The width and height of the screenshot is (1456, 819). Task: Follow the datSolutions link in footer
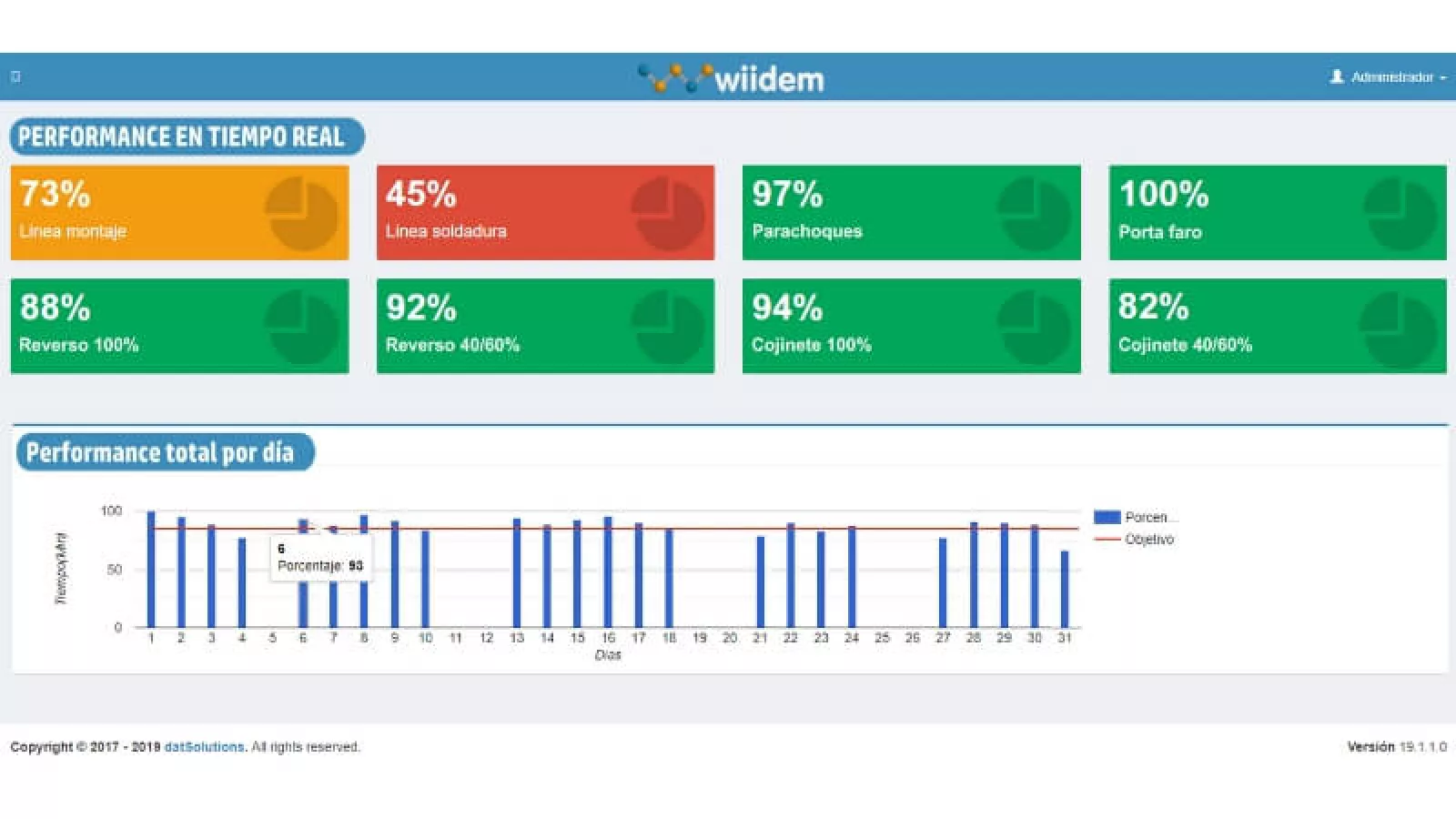tap(204, 747)
